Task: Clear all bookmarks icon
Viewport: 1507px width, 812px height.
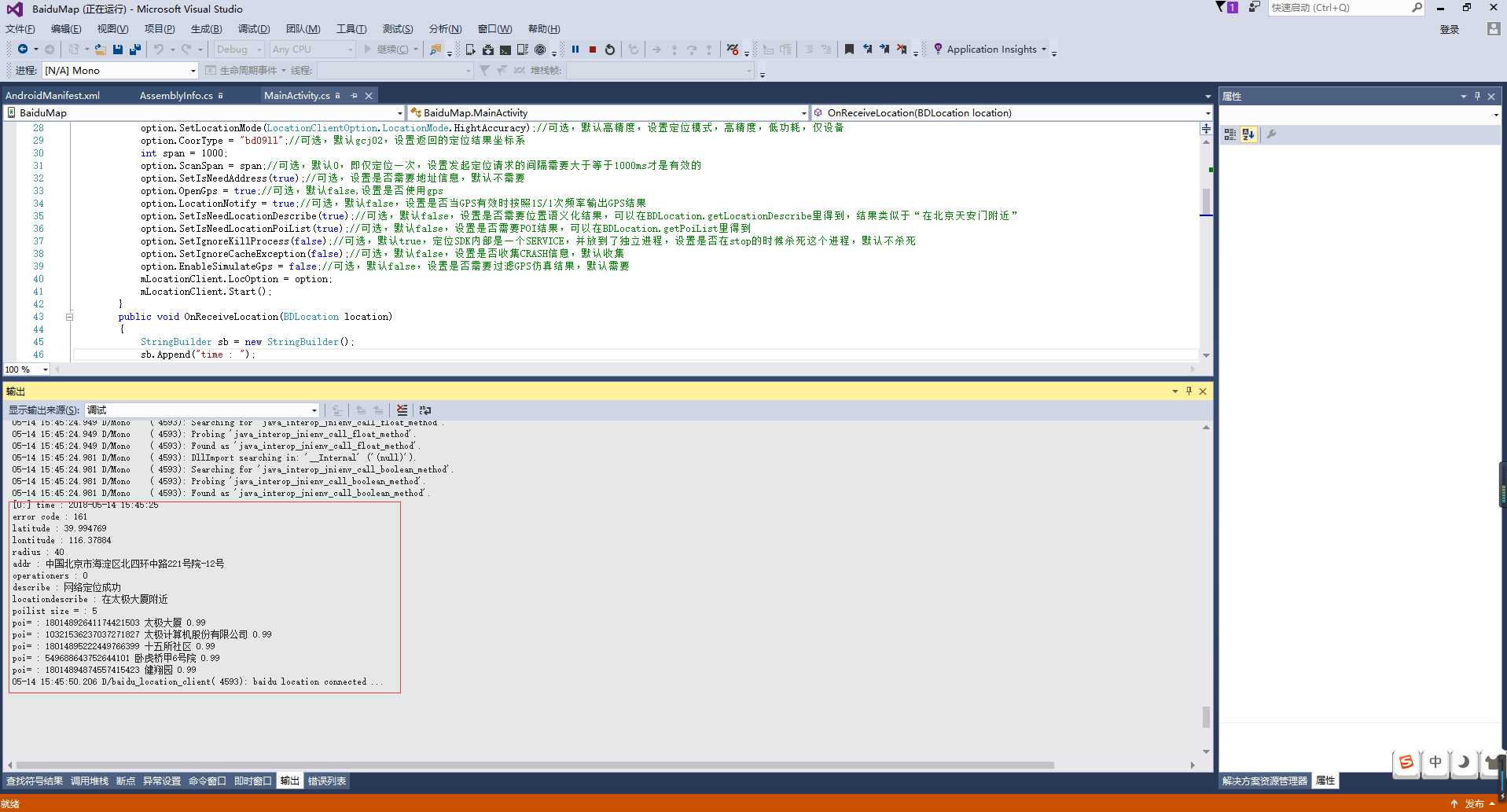Action: 902,50
